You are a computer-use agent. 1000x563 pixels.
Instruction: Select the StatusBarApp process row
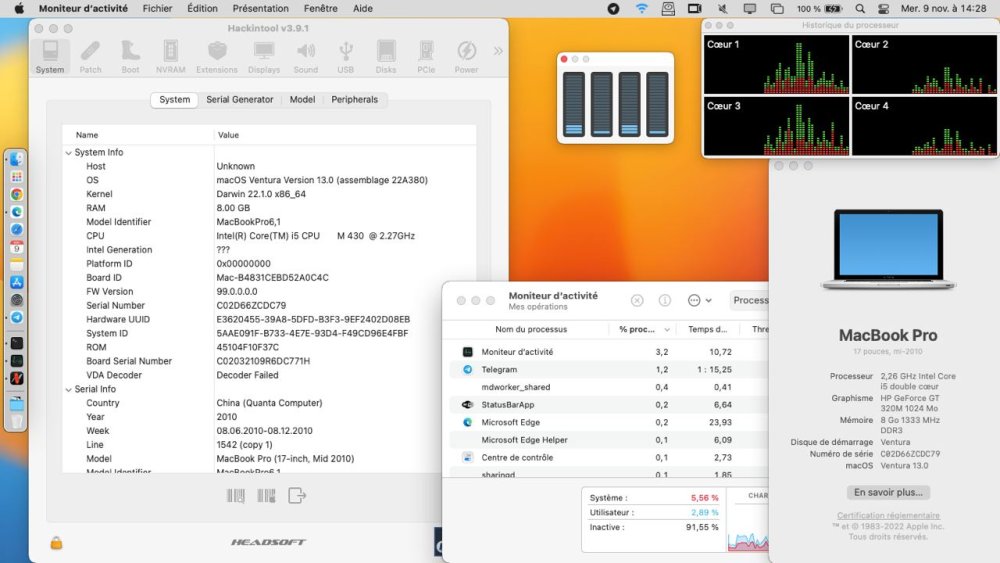coord(609,405)
